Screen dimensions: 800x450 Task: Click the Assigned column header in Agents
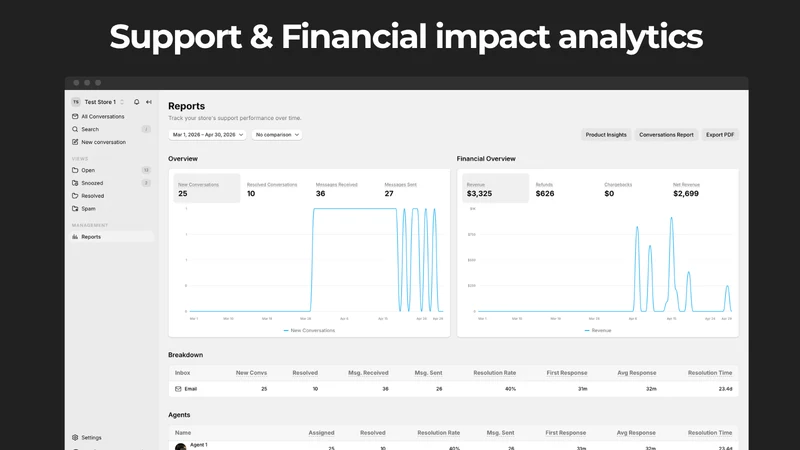point(321,433)
